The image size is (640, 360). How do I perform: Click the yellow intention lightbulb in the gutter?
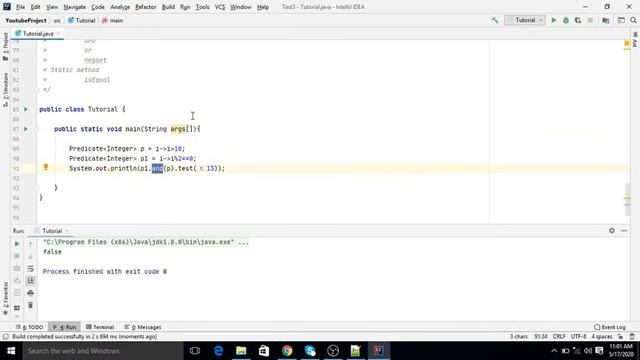[x=46, y=167]
